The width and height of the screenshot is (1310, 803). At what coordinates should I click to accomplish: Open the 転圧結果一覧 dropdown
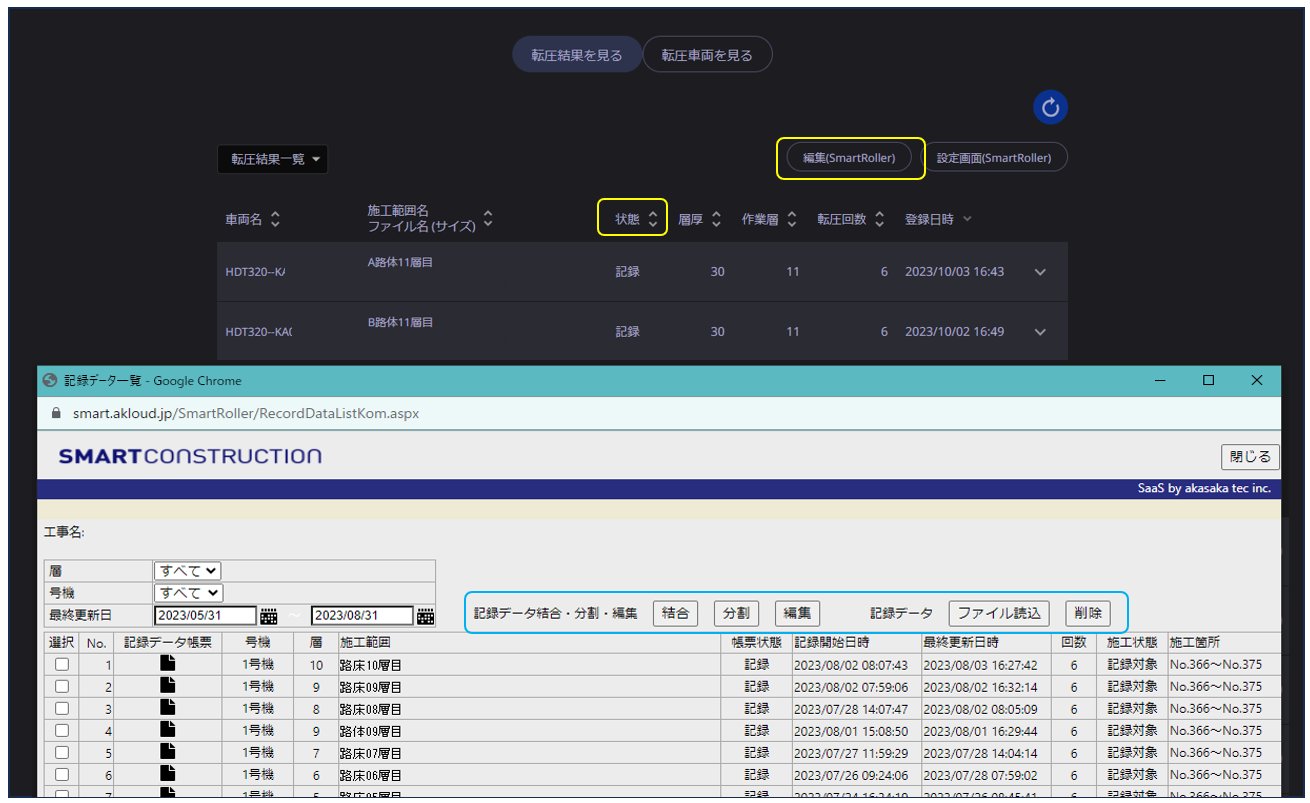273,159
